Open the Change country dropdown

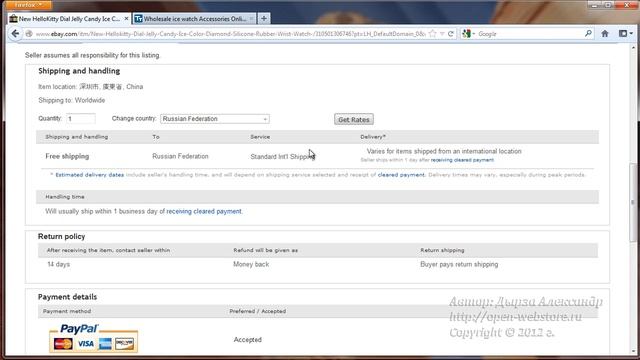(x=215, y=119)
